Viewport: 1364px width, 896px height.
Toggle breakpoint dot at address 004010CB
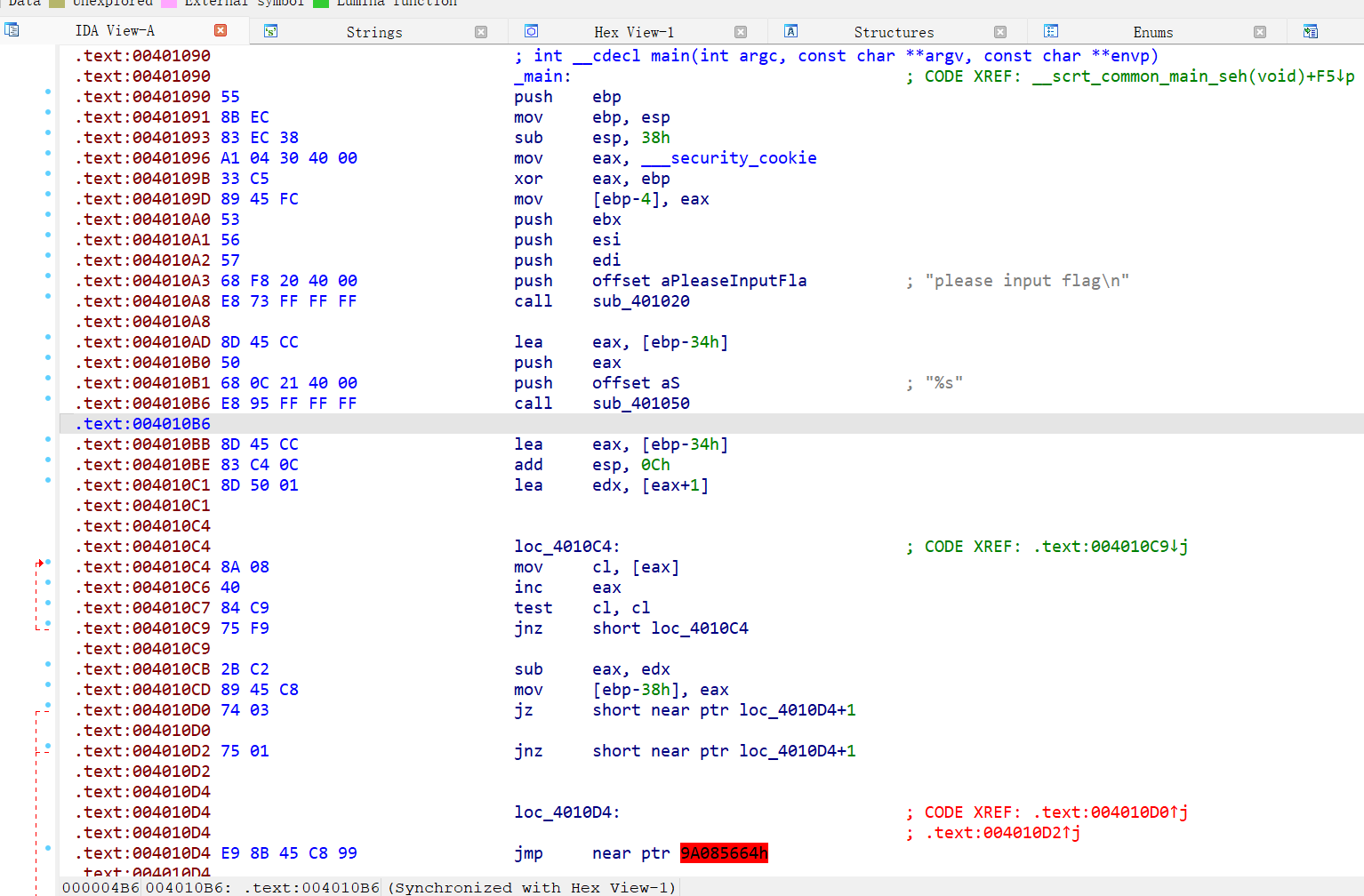pyautogui.click(x=48, y=664)
